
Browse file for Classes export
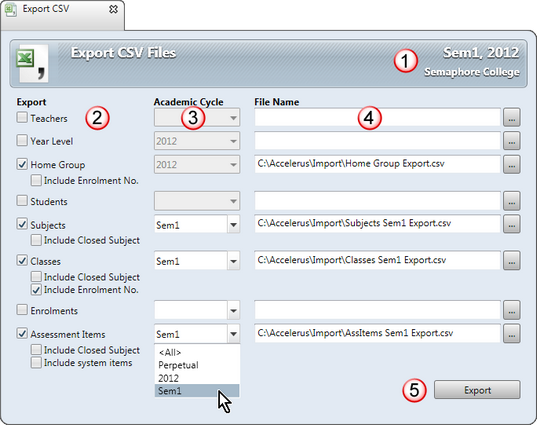(x=512, y=260)
